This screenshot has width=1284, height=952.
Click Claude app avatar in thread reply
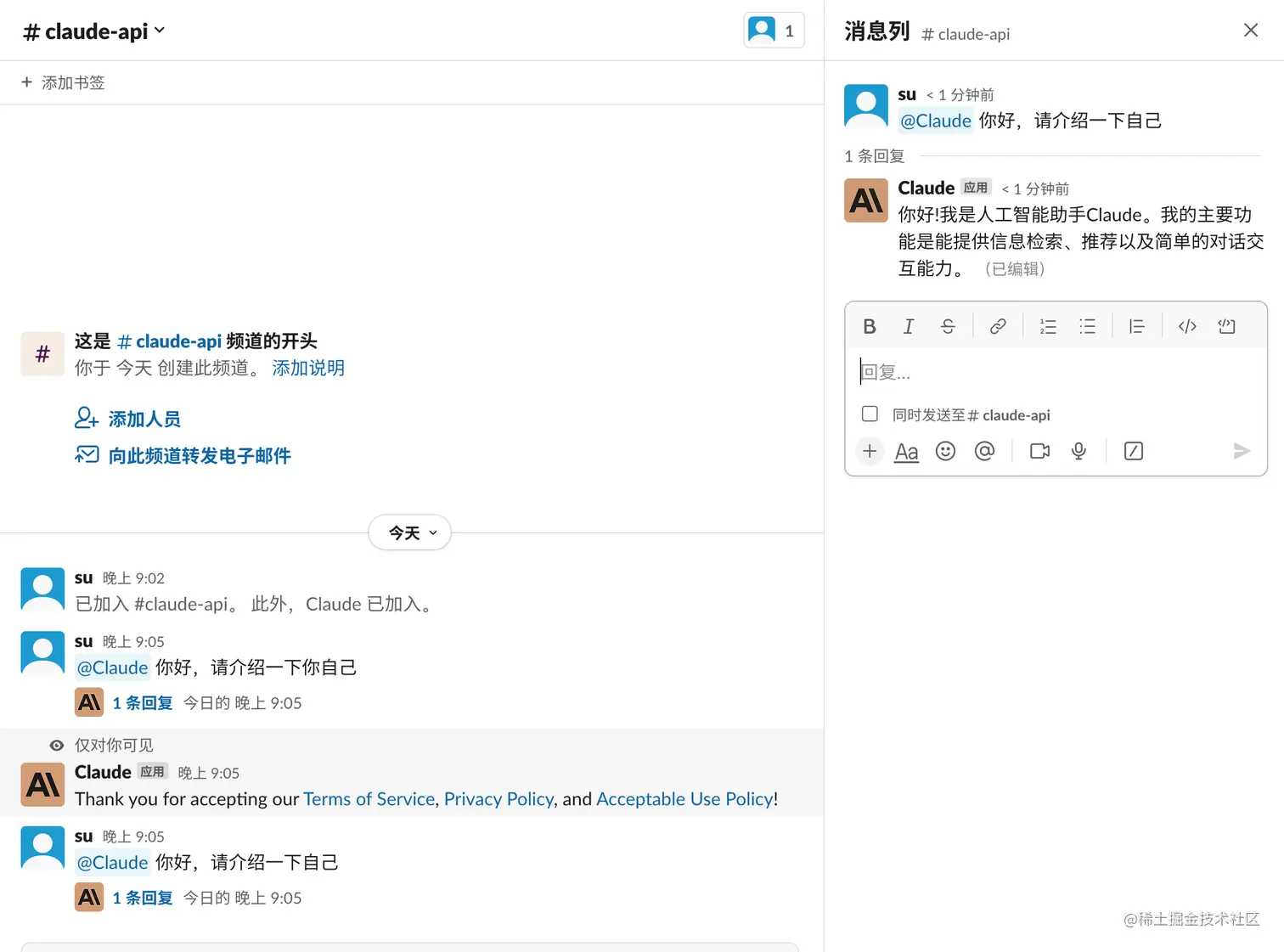click(x=866, y=200)
